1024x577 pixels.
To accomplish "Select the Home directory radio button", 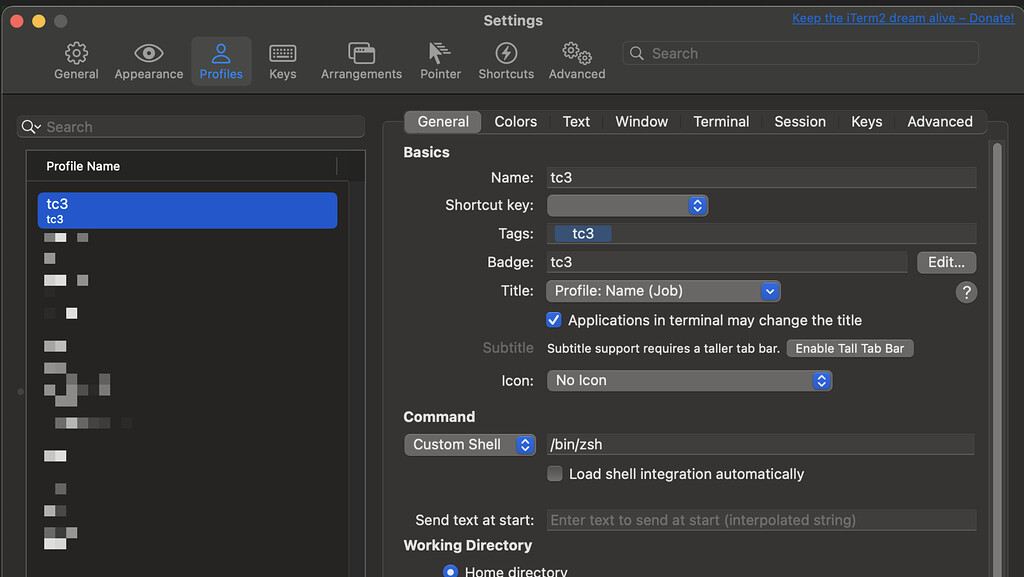I will tap(450, 571).
